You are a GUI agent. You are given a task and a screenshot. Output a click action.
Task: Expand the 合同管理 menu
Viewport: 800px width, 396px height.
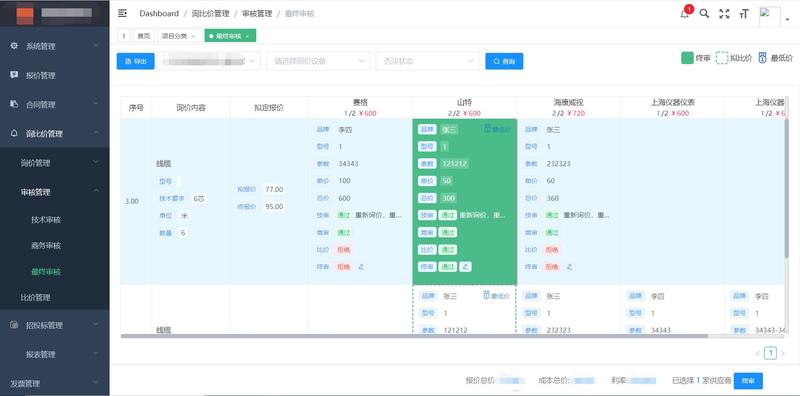(55, 105)
